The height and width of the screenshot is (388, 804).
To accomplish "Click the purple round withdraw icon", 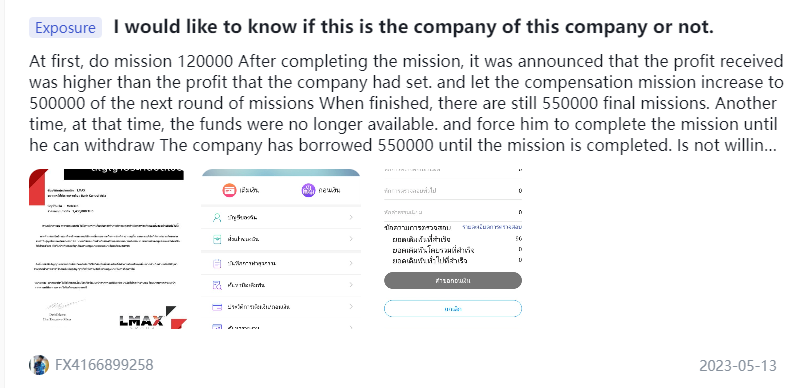I will pyautogui.click(x=308, y=190).
